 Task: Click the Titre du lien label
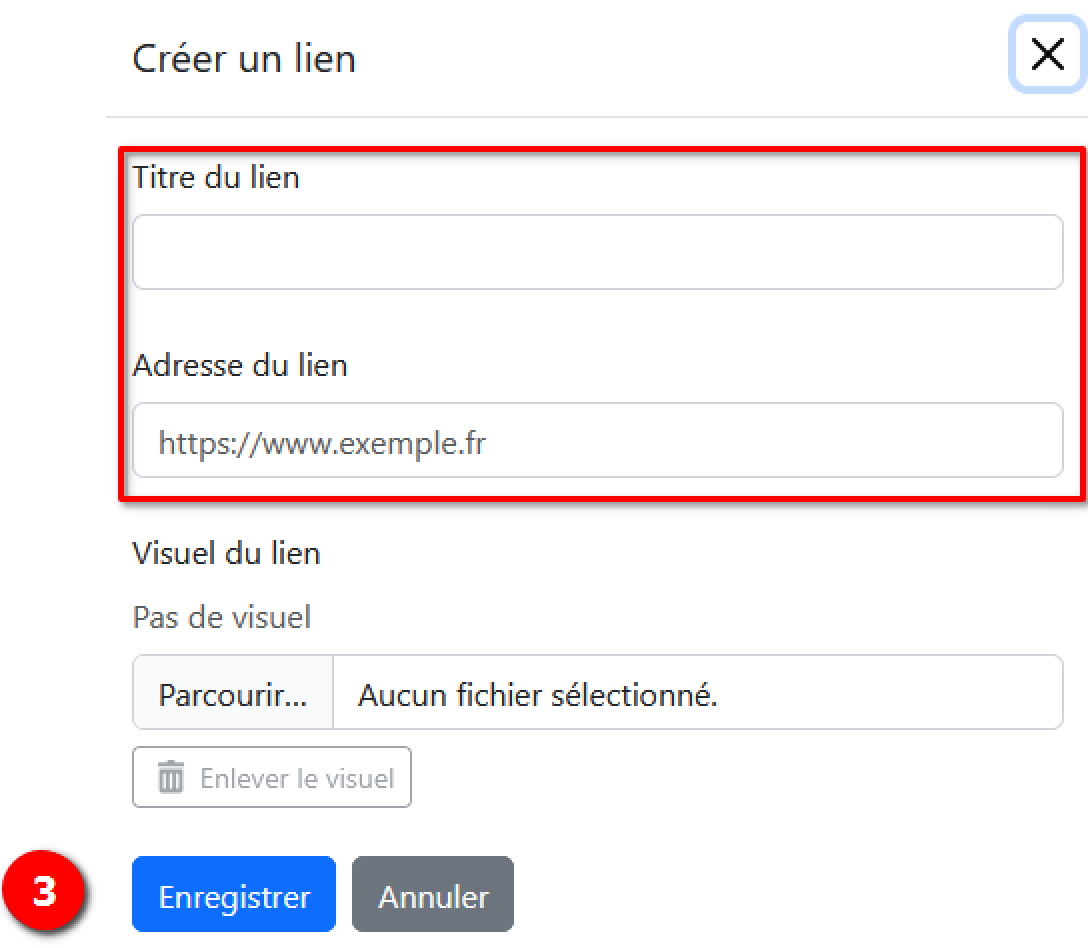(x=216, y=178)
